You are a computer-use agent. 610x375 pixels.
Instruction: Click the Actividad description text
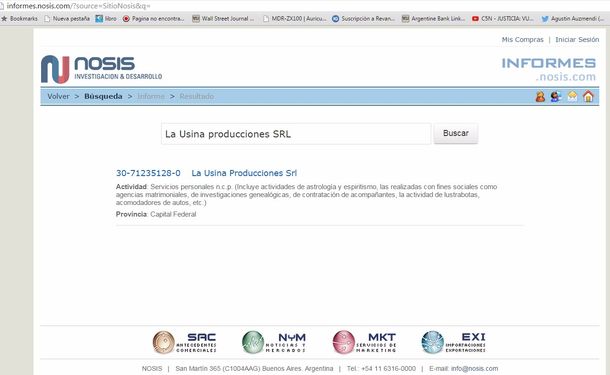coord(306,195)
